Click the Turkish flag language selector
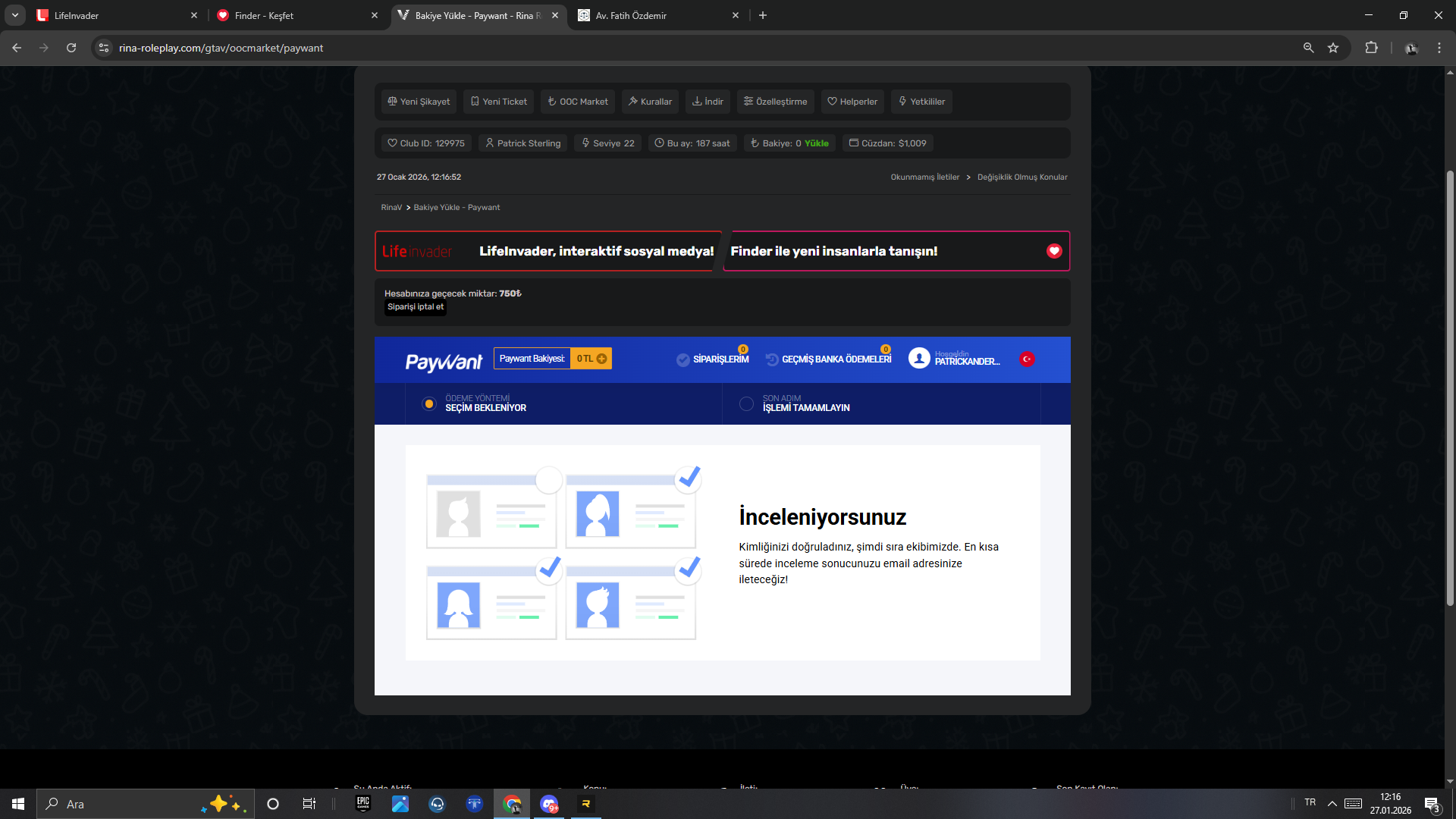1456x819 pixels. [1027, 359]
